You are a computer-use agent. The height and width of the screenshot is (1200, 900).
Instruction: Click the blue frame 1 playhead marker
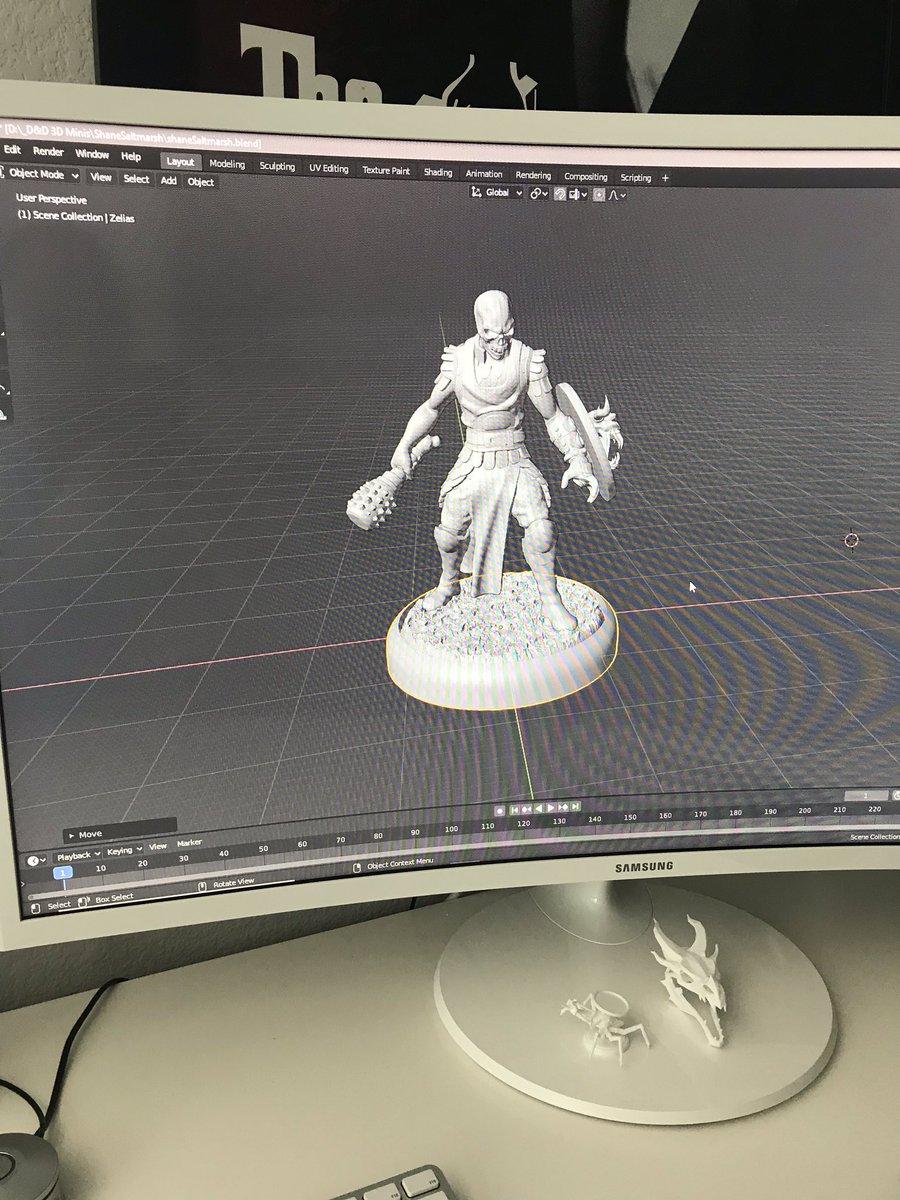63,873
